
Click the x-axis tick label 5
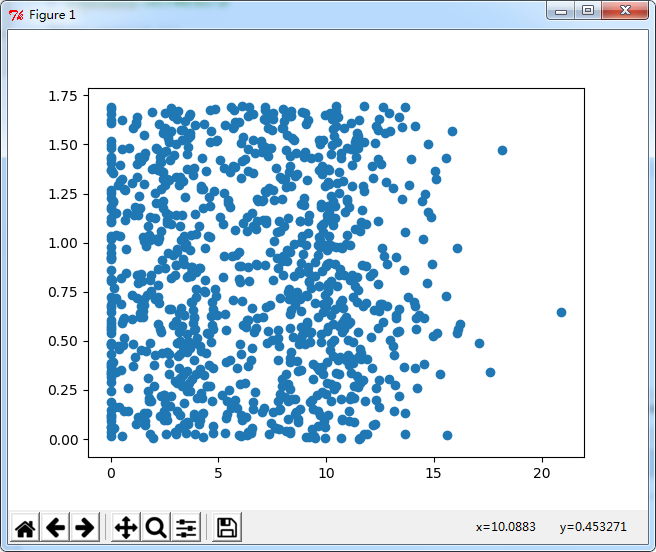tap(218, 473)
